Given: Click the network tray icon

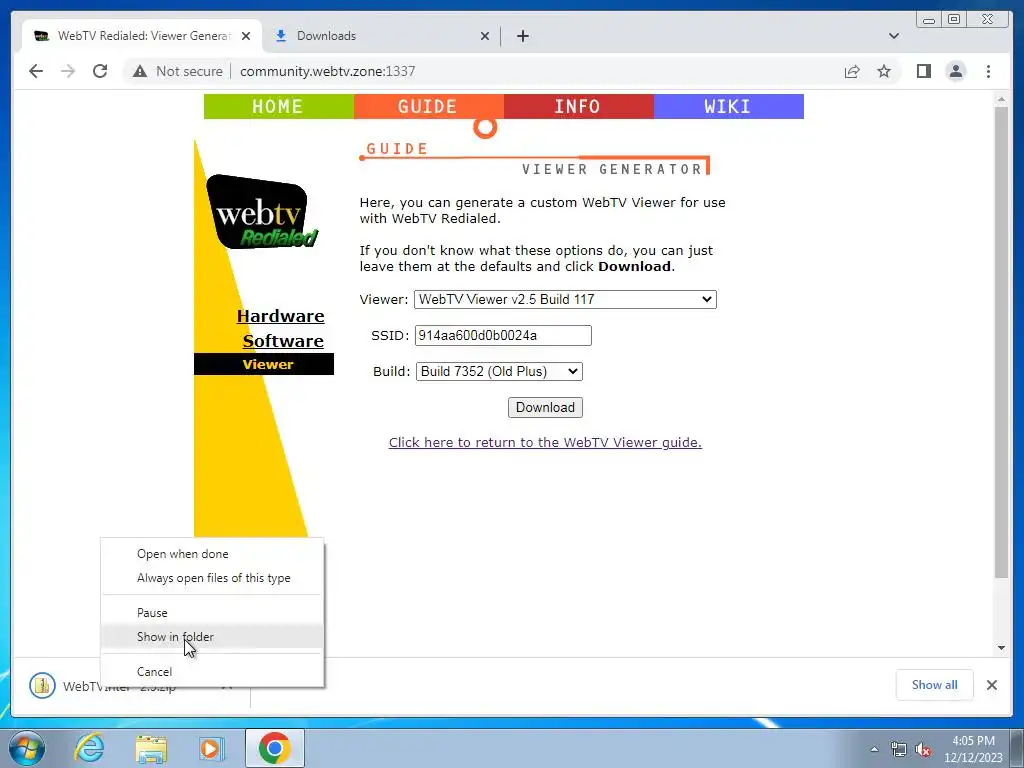Looking at the screenshot, I should point(899,749).
